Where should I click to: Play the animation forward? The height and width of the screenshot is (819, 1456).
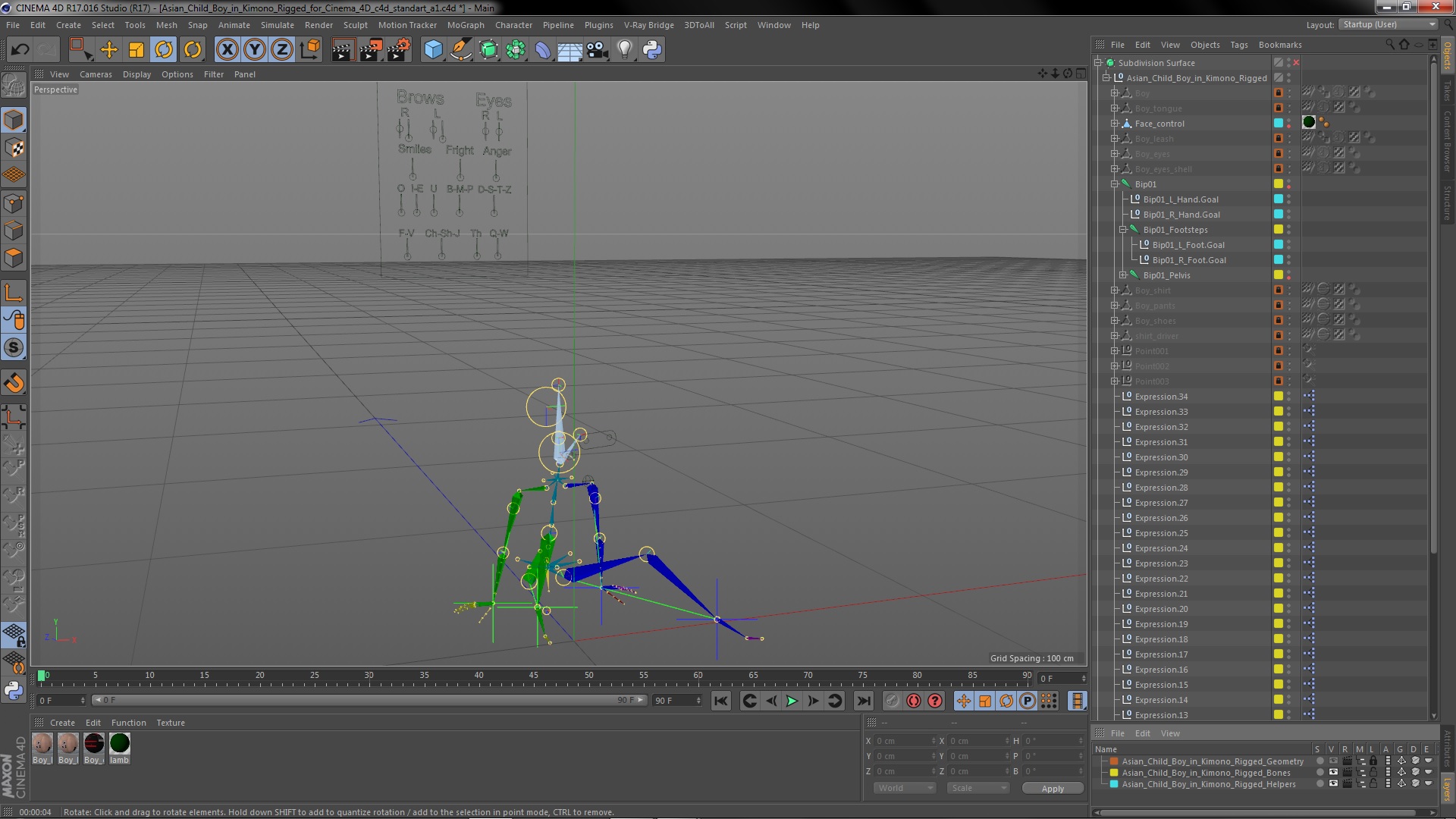pos(792,701)
